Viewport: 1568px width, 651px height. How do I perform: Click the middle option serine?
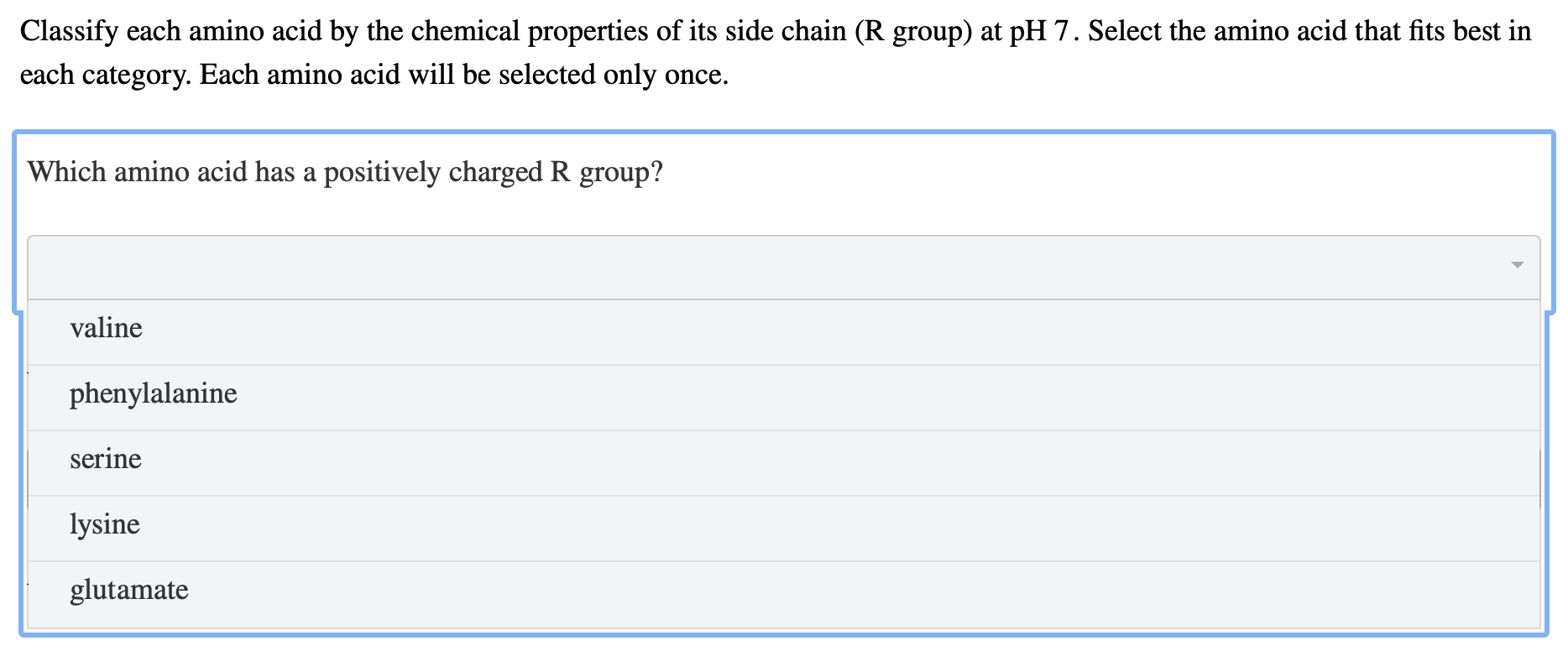[106, 458]
